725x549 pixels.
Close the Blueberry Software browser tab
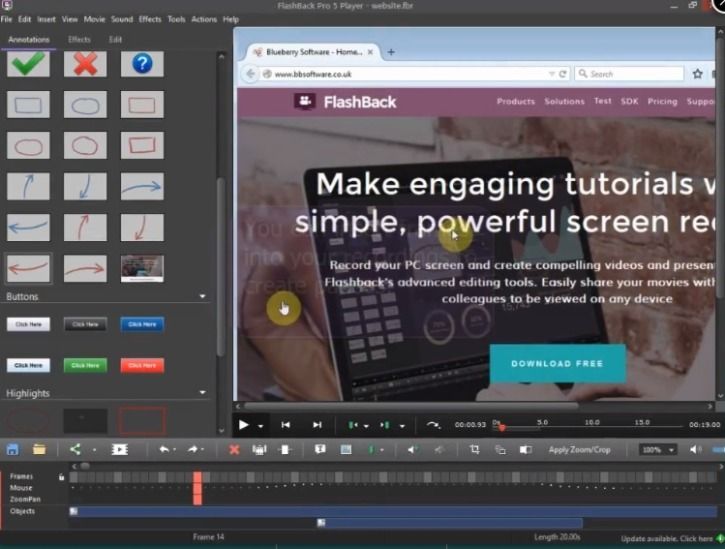370,52
